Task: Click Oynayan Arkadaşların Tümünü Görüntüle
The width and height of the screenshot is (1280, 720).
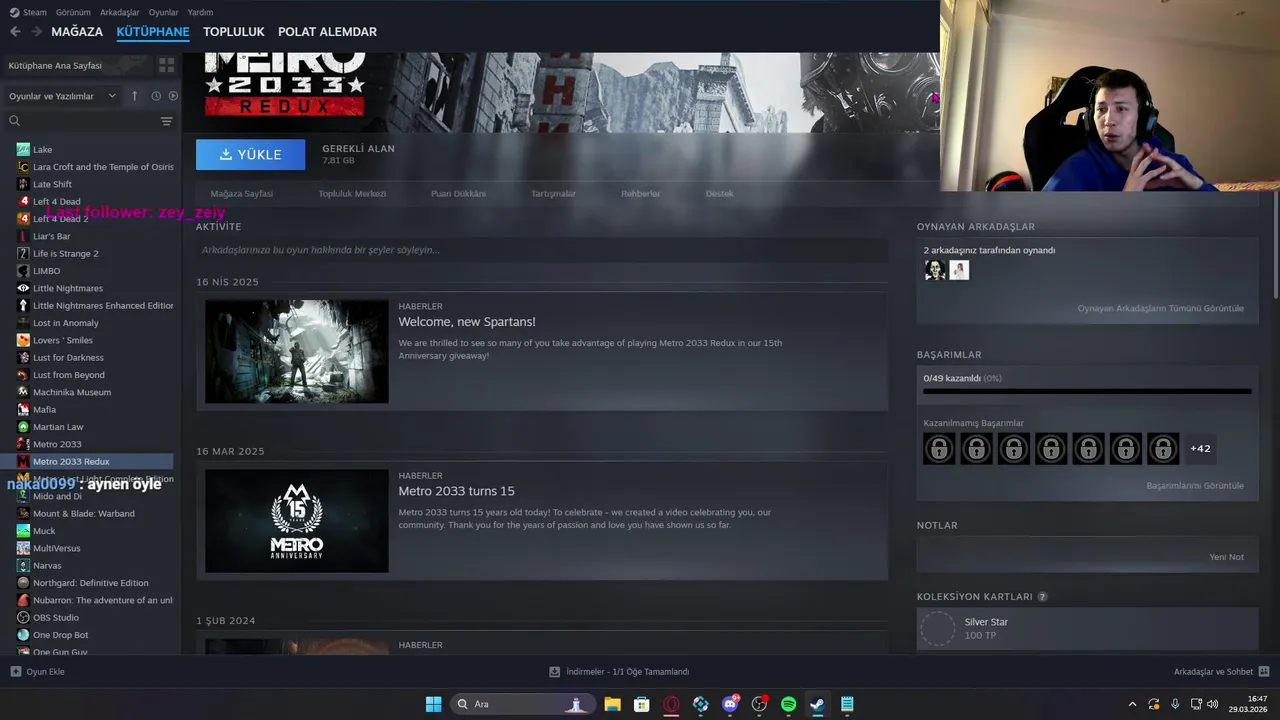Action: (x=1160, y=308)
